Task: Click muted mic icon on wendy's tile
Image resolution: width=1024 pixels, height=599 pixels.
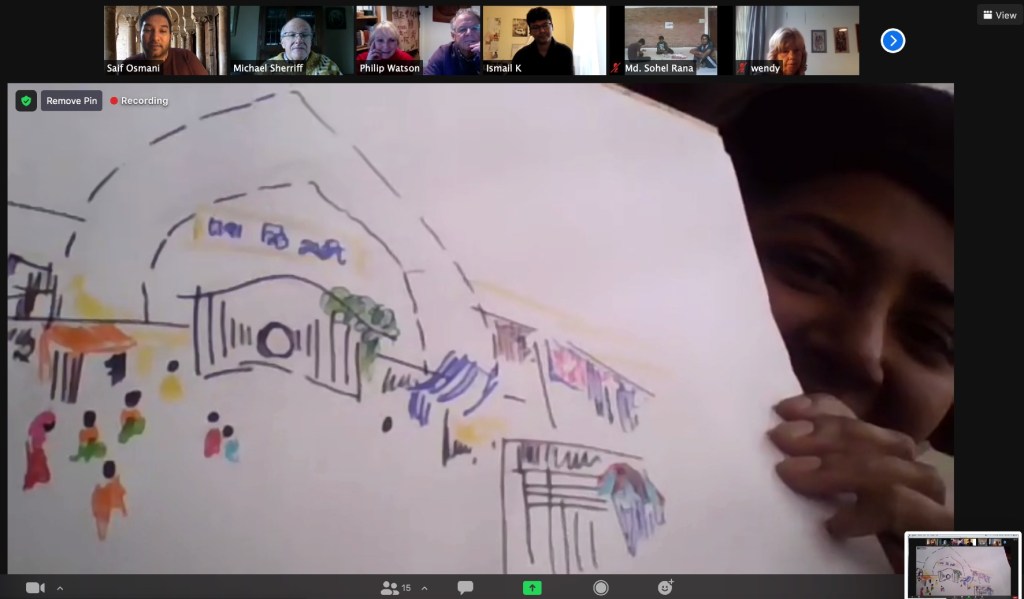Action: (743, 69)
